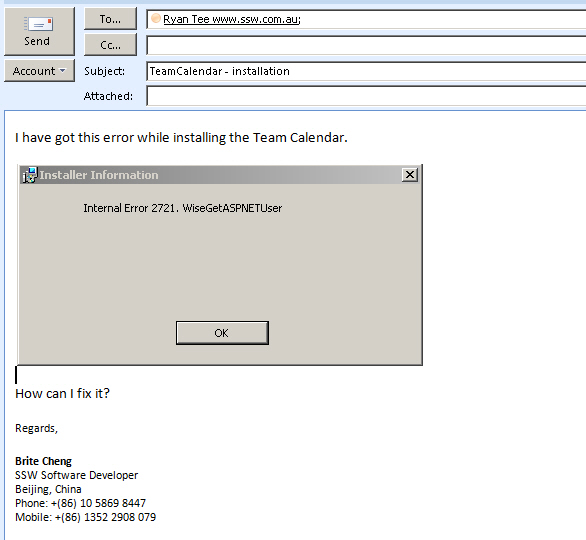Image resolution: width=586 pixels, height=540 pixels.
Task: Place cursor in first line of email body
Action: pos(181,138)
